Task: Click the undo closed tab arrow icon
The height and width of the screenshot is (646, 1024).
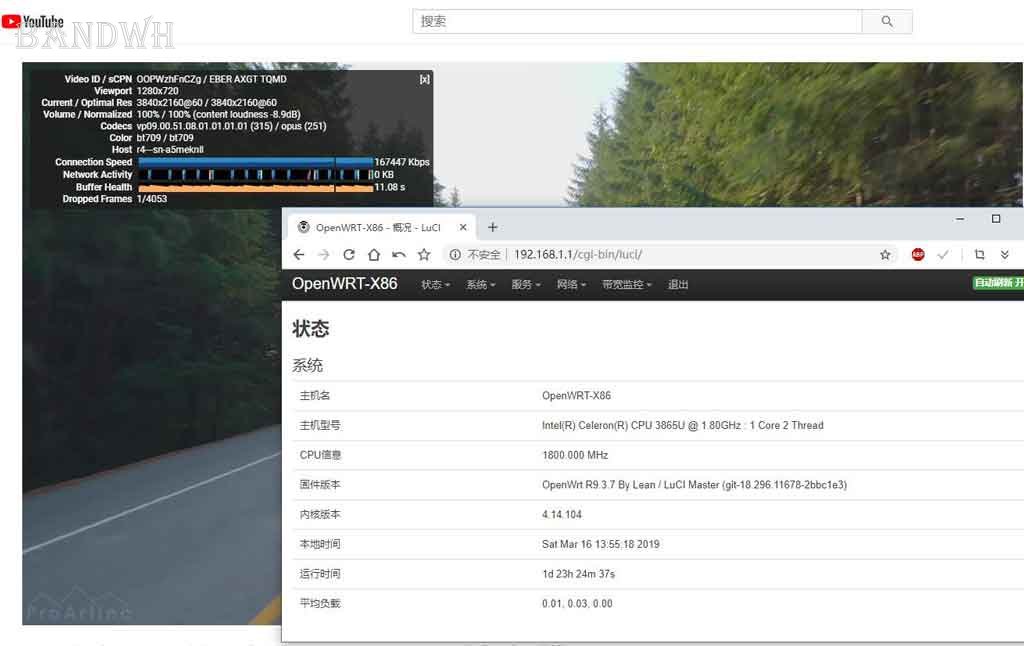Action: [399, 255]
